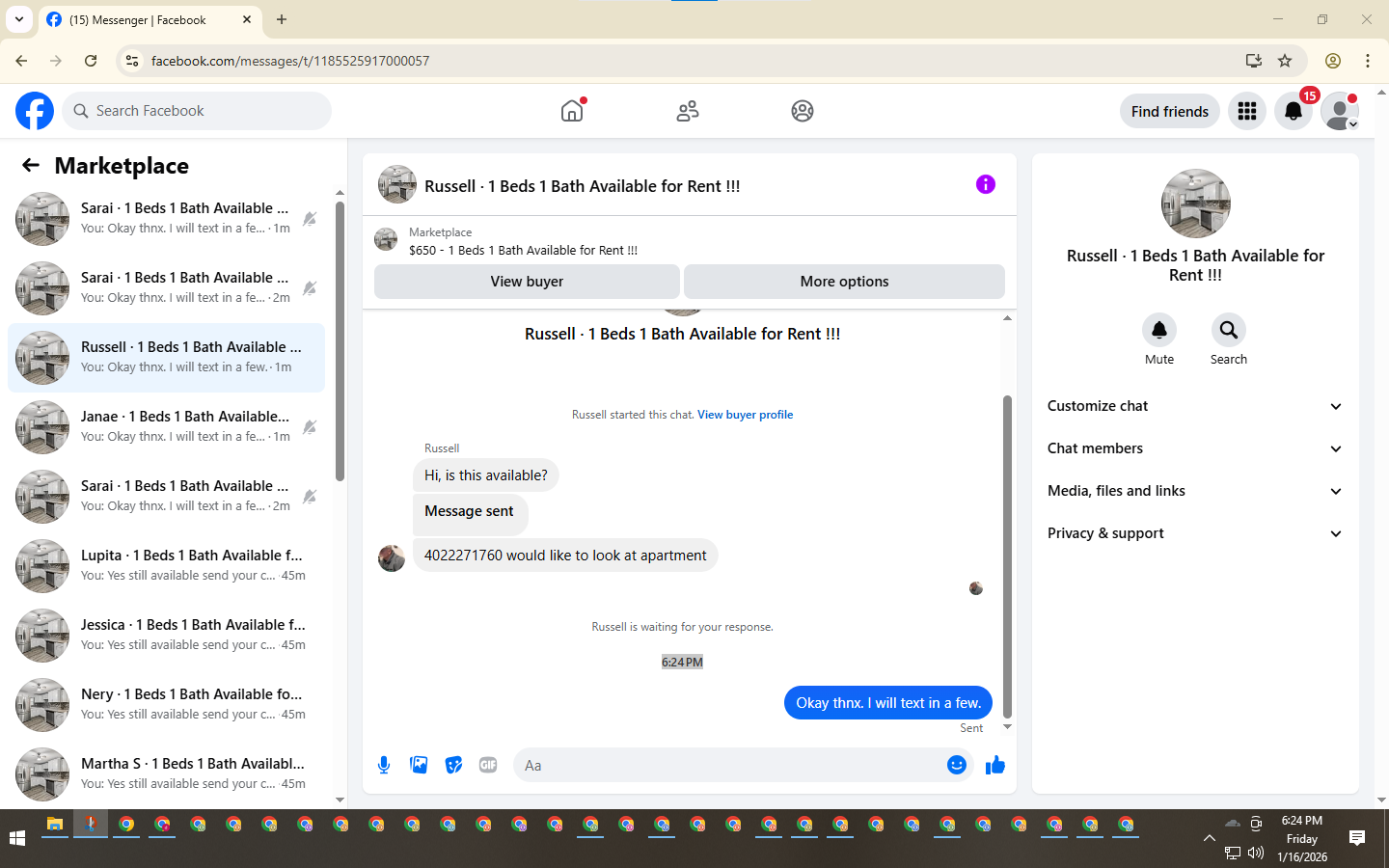Click the Find friends button
This screenshot has width=1389, height=868.
click(x=1169, y=111)
